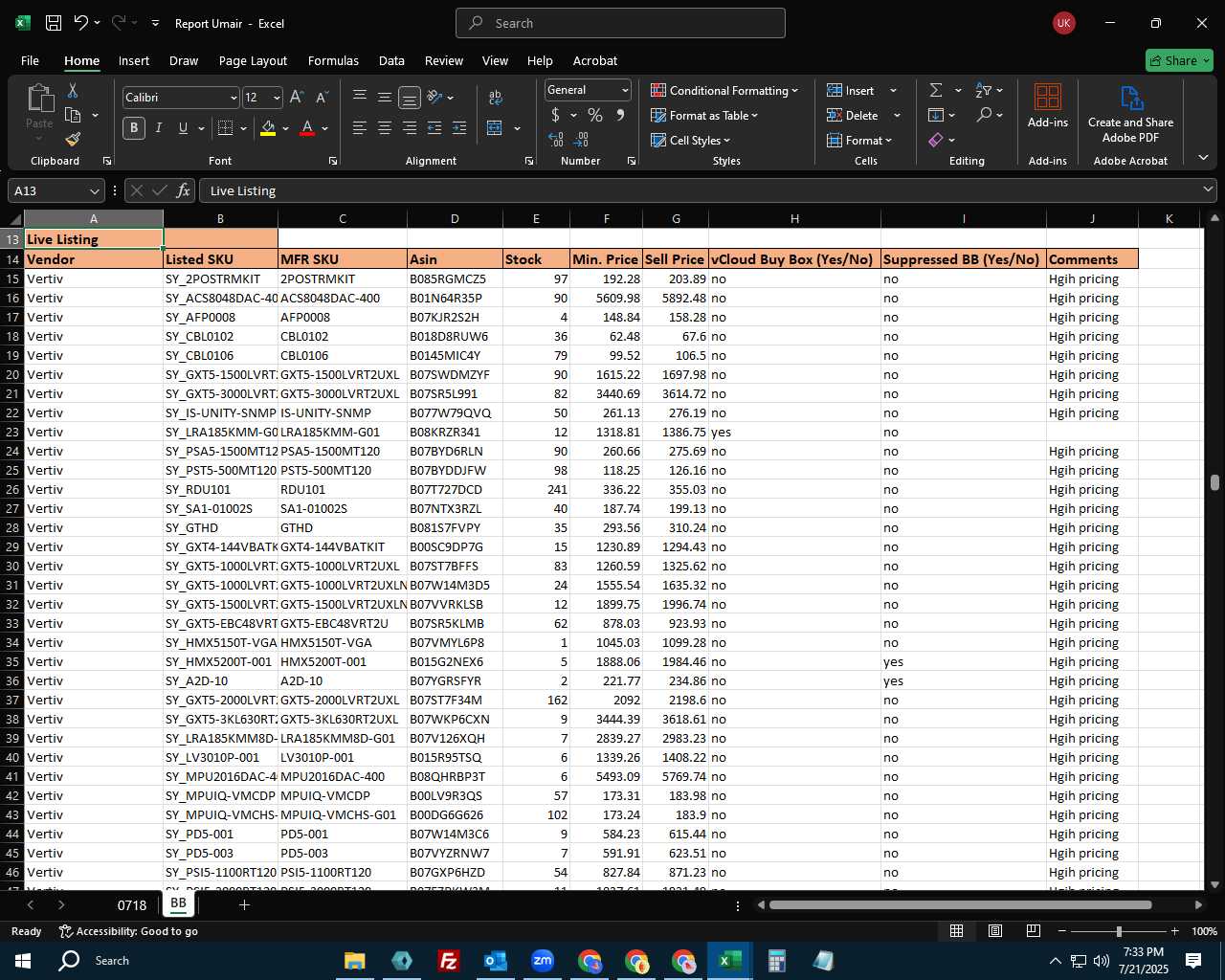Click the Copy icon in Clipboard group

point(73,115)
